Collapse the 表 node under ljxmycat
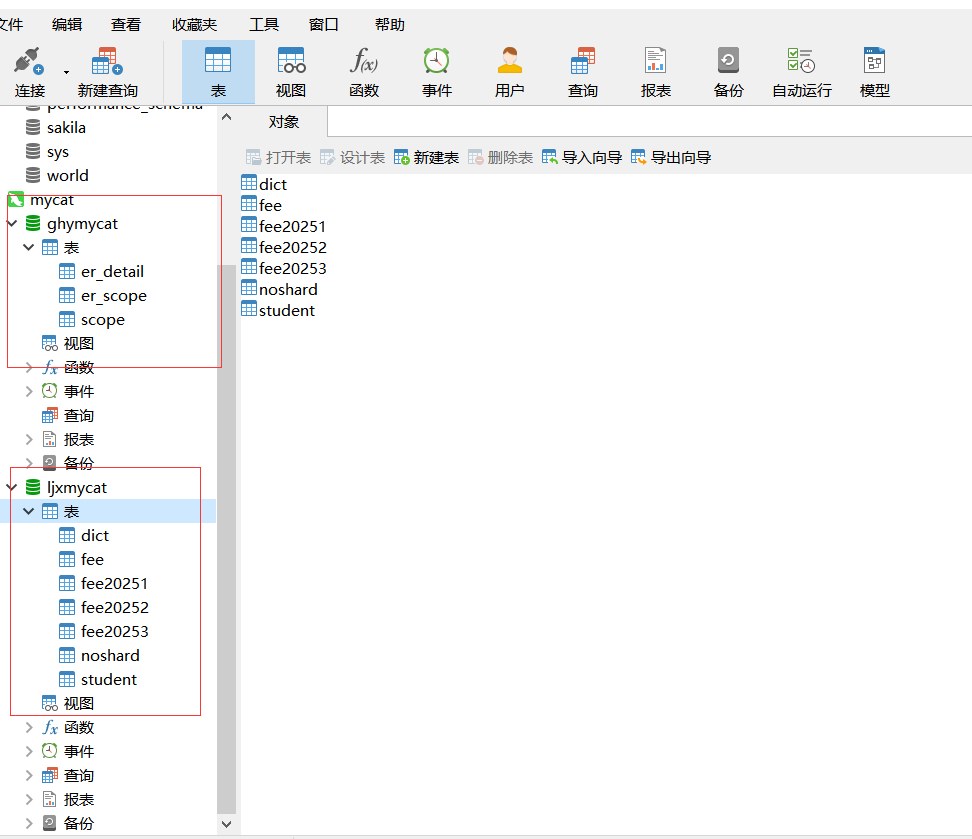The height and width of the screenshot is (839, 972). pos(29,512)
